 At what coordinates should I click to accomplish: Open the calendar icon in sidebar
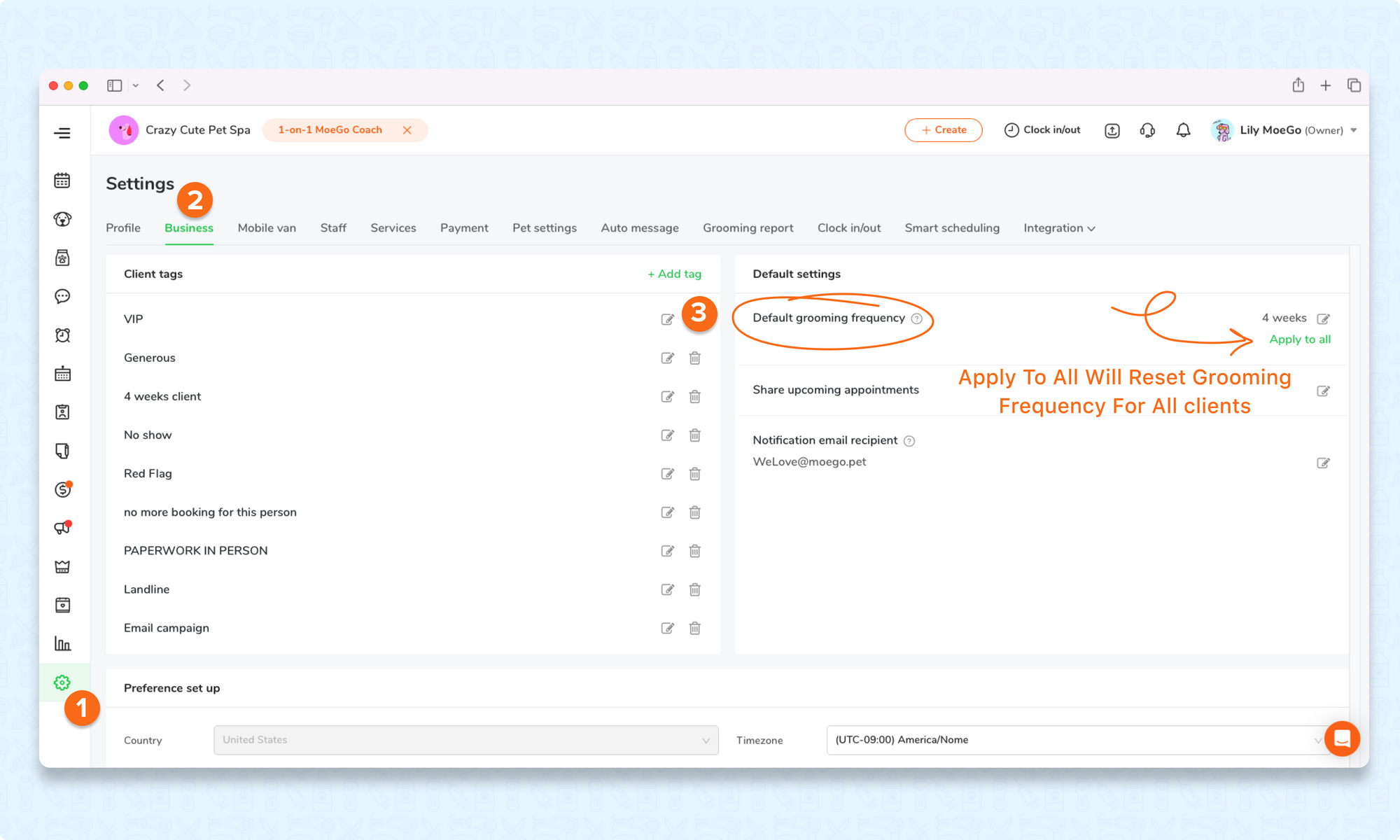tap(62, 181)
